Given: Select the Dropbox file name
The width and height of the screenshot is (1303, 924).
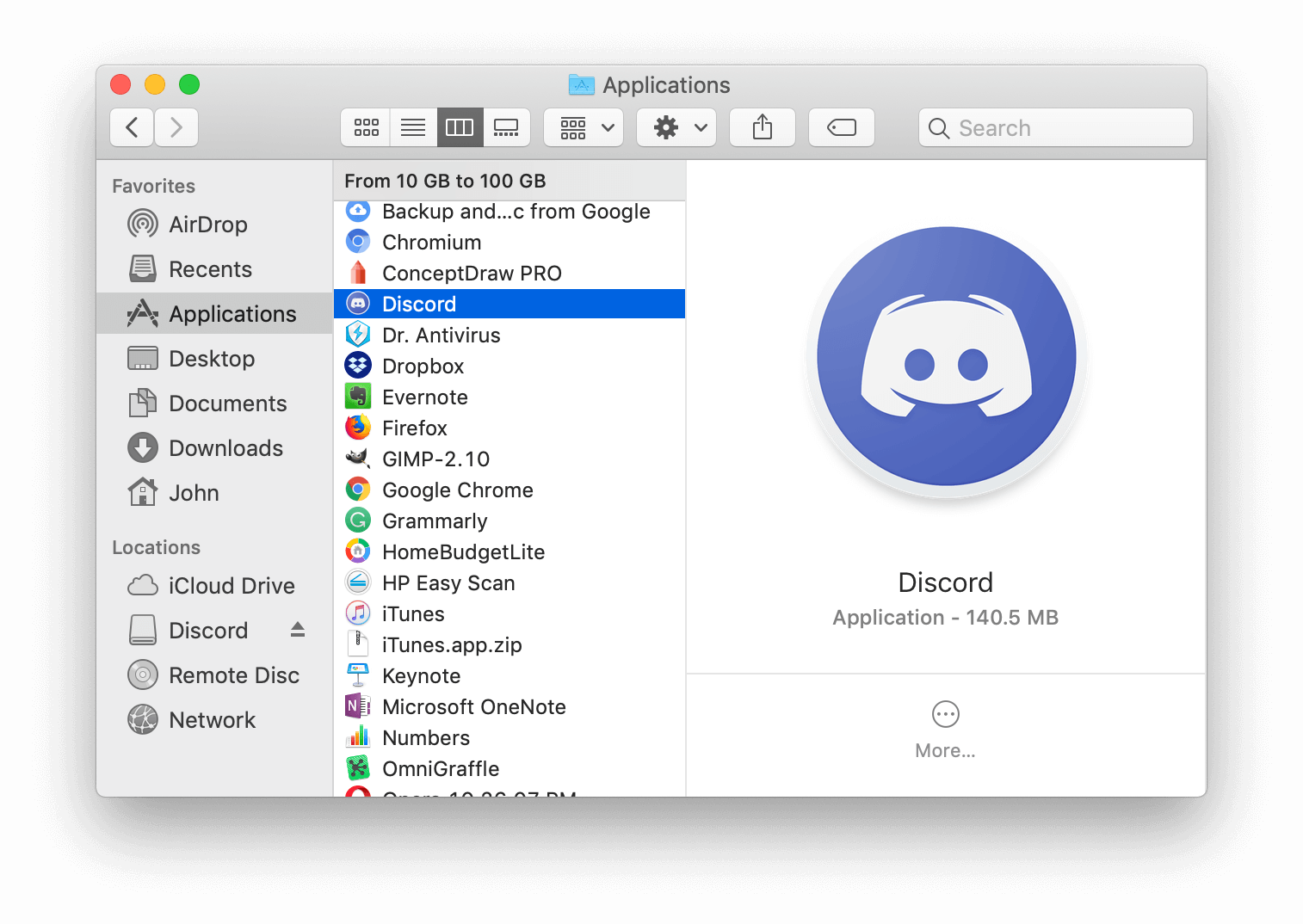Looking at the screenshot, I should 423,367.
